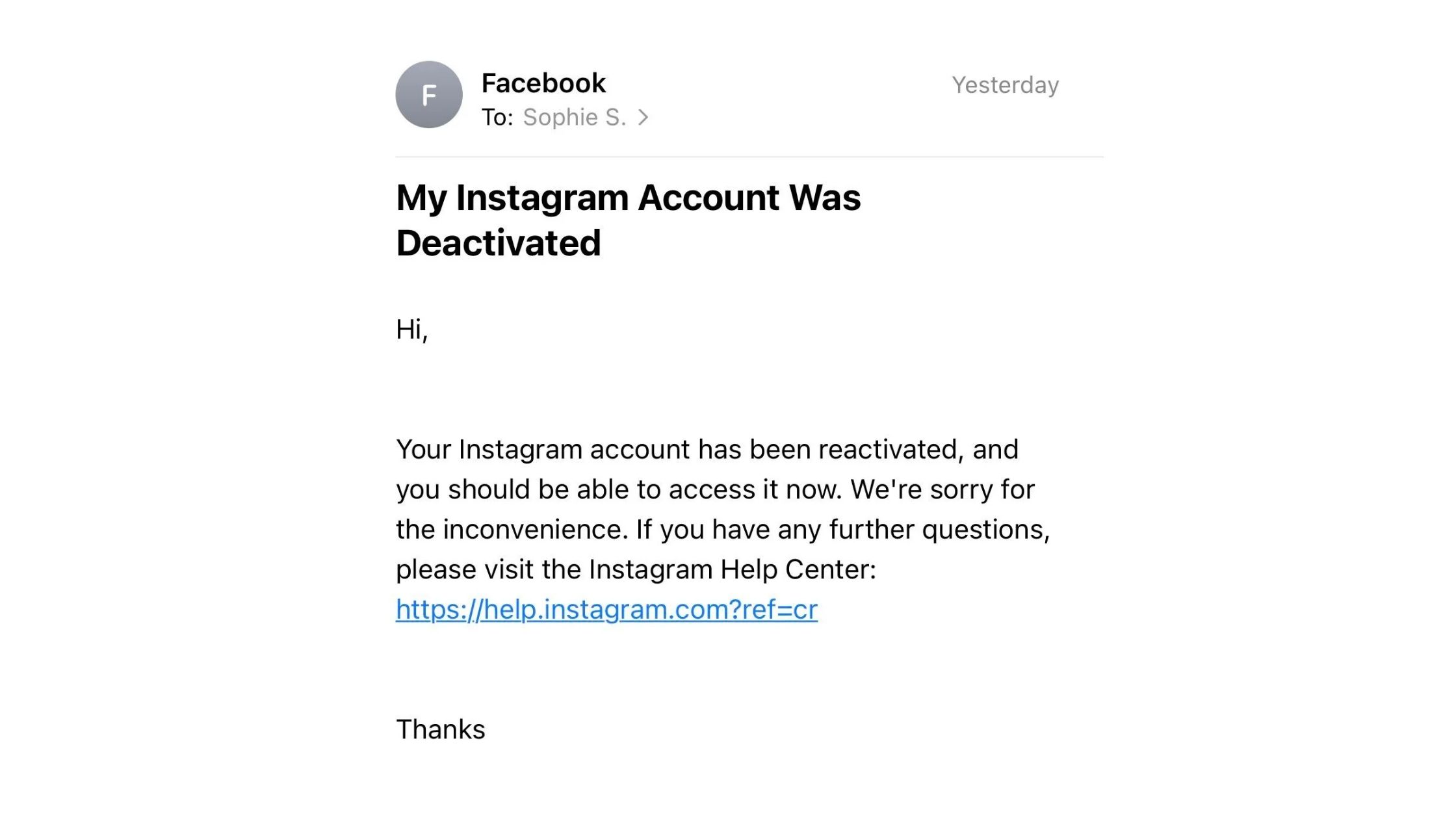Click the phrase "the inconvenience" in the body
The image size is (1456, 819).
512,530
